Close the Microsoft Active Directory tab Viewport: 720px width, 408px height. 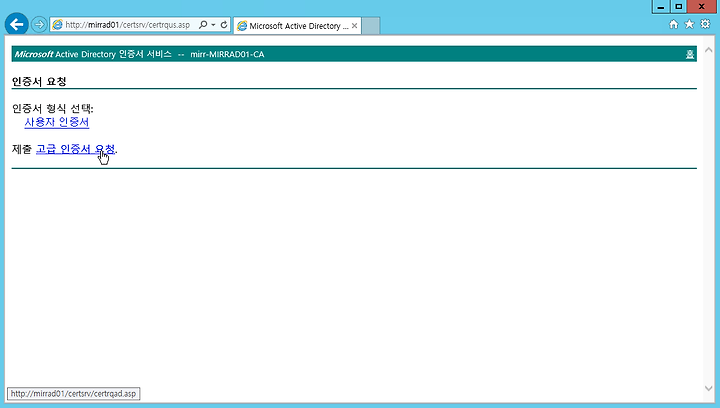click(354, 26)
